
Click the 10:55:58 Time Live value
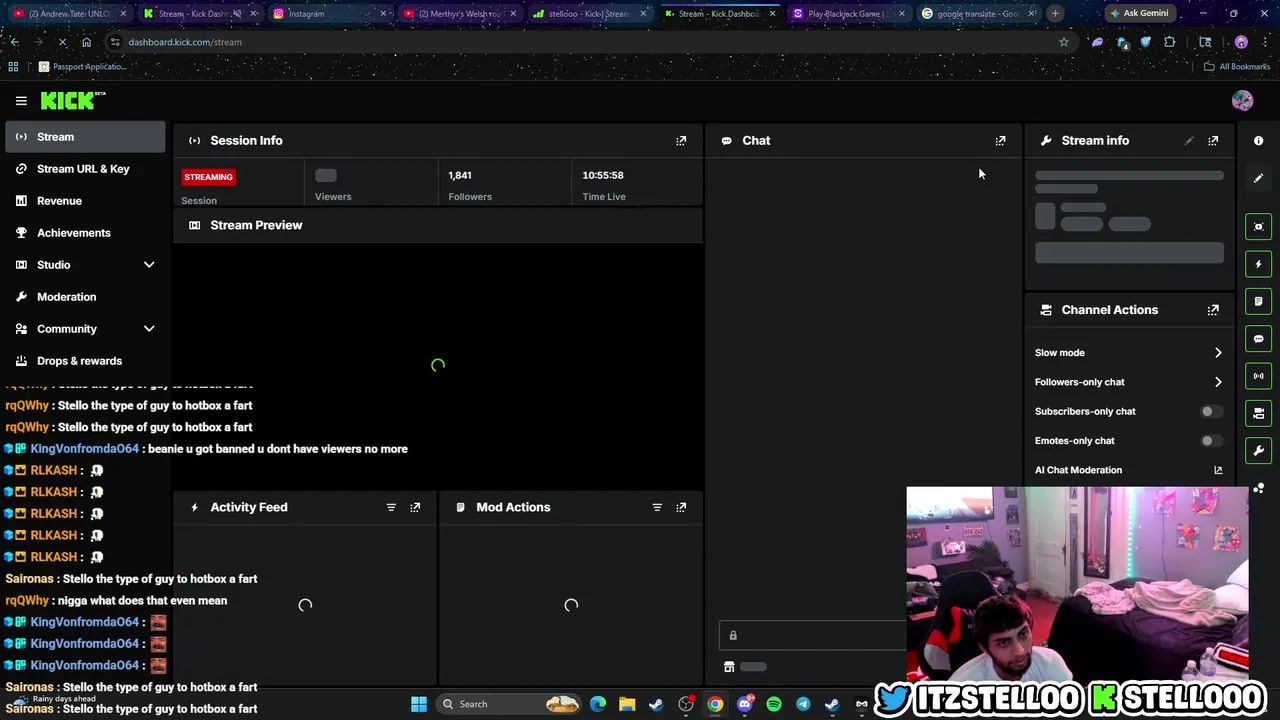tap(603, 175)
